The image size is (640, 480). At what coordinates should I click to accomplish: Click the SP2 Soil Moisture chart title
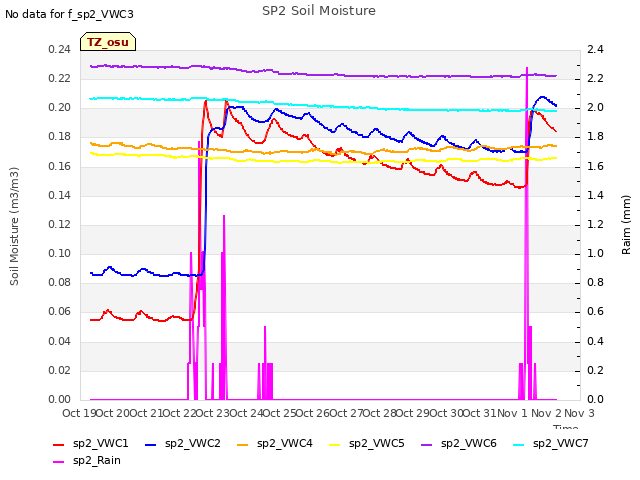pyautogui.click(x=319, y=11)
